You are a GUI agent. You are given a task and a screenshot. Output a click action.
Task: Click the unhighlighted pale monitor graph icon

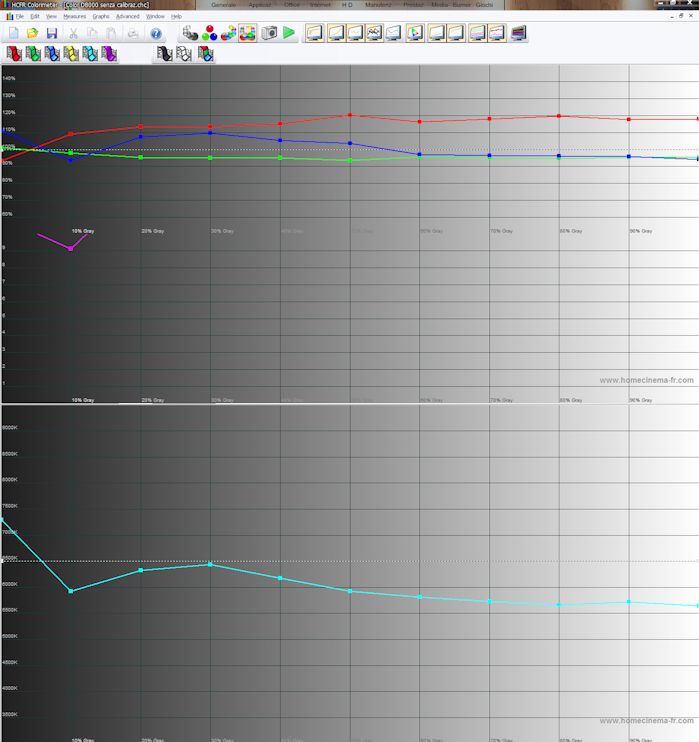[x=393, y=33]
